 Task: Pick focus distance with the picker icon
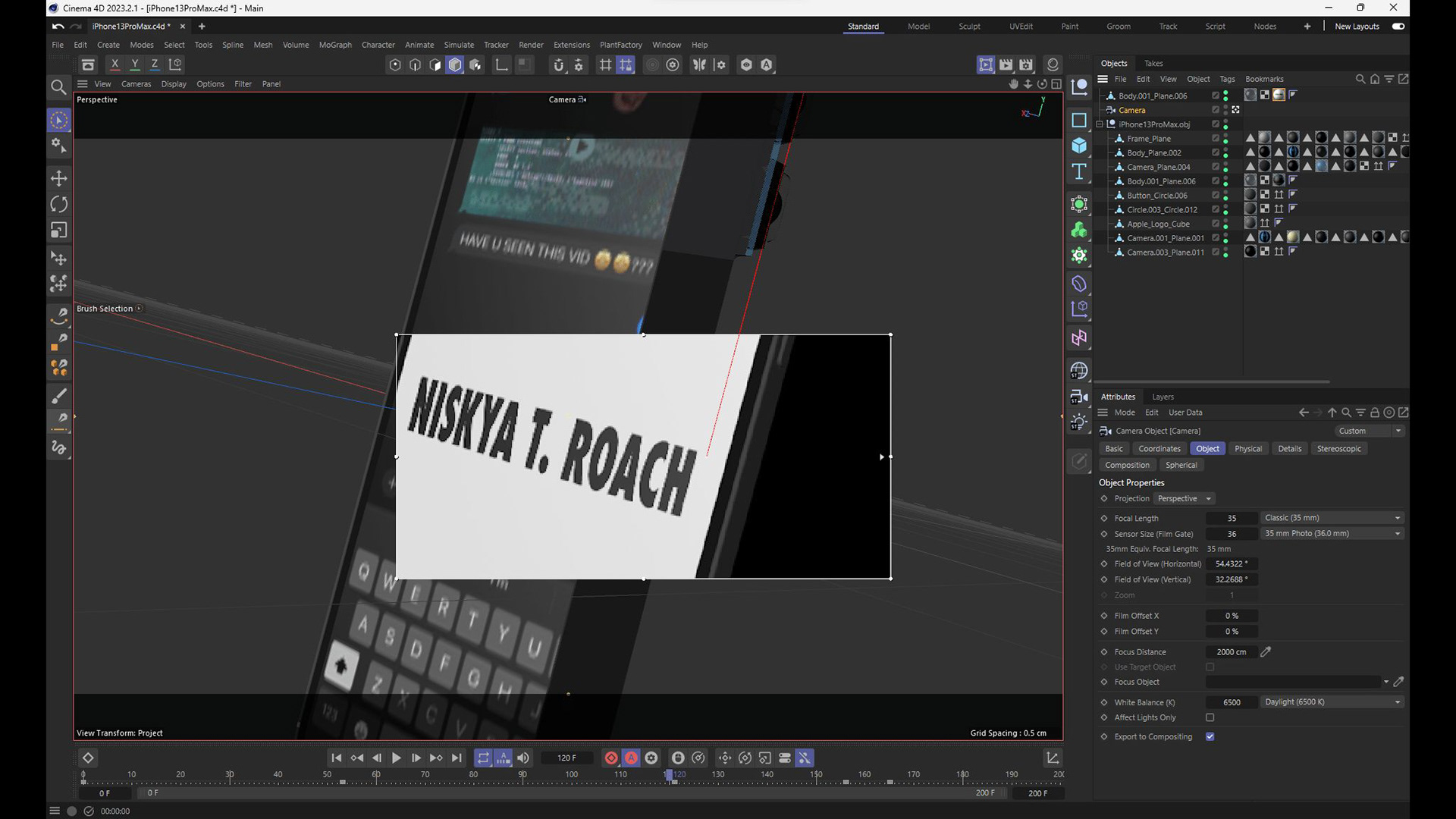[x=1266, y=651]
